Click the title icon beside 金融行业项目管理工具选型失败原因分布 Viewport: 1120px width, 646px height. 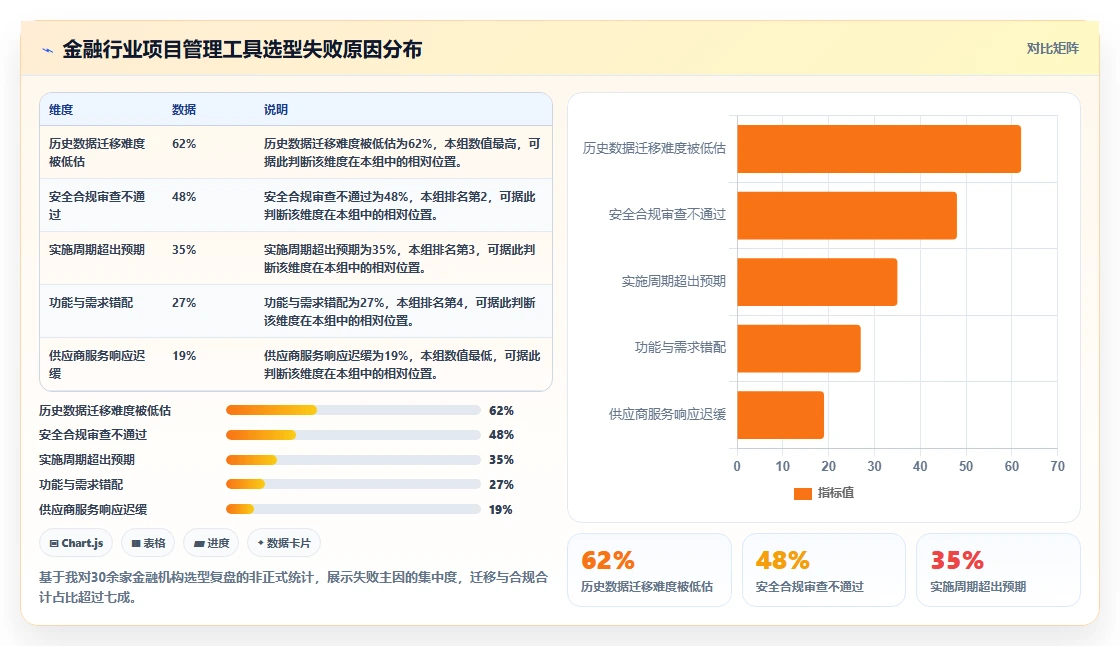click(48, 50)
